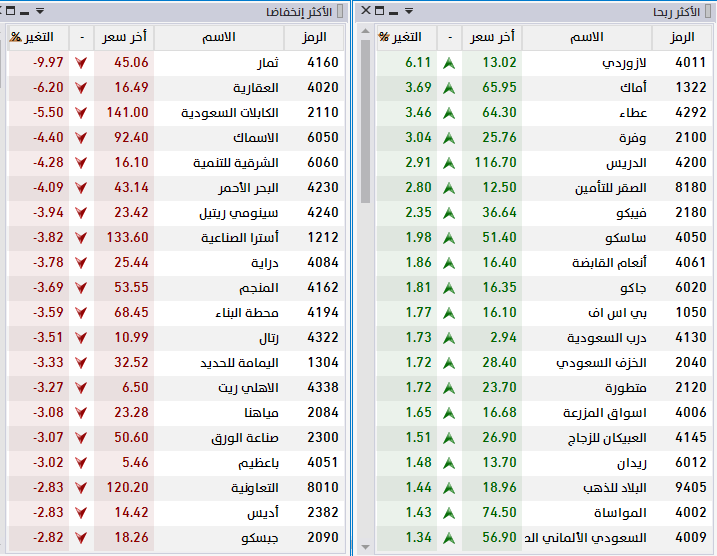Sort losers by الاسم column header
This screenshot has height=556, width=717.
tap(219, 37)
